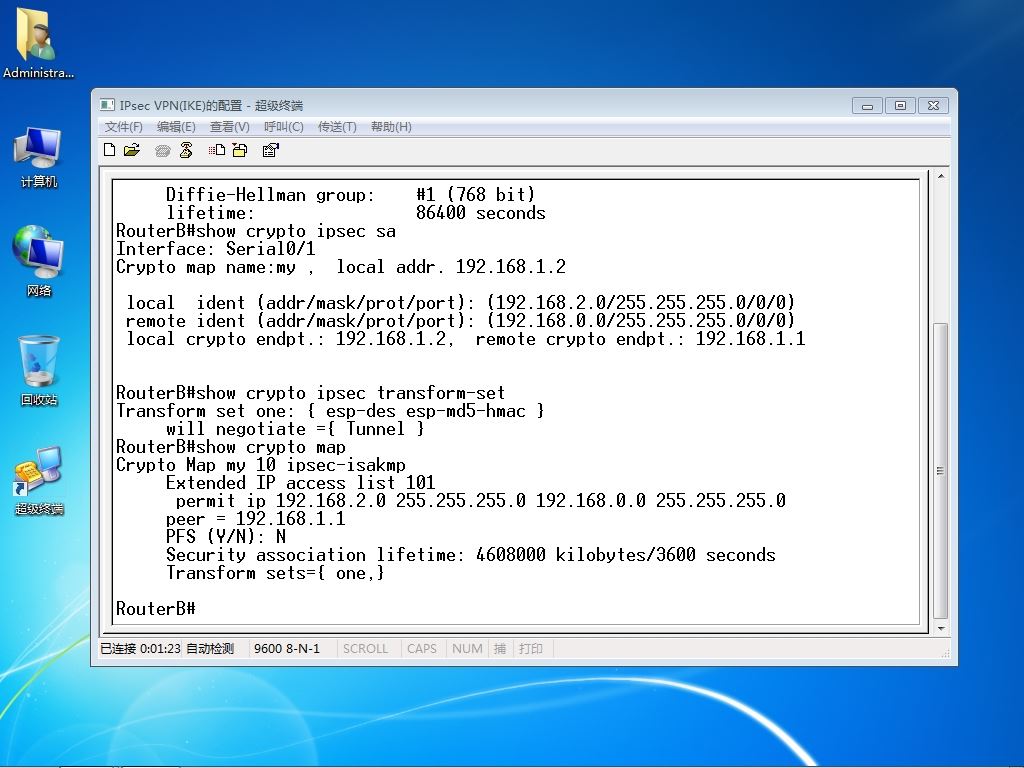Click the final RouterB# prompt line
The image size is (1024, 768).
coord(156,609)
